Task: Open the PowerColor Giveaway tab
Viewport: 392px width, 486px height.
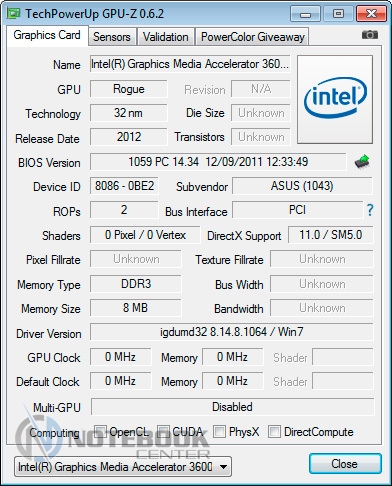Action: (x=253, y=37)
